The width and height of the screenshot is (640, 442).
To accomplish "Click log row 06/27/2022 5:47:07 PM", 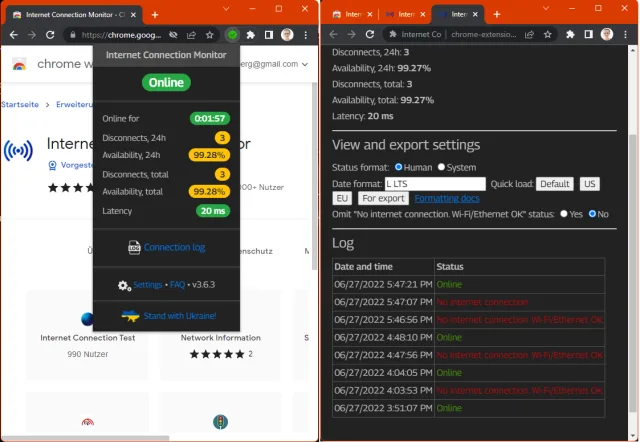I will click(469, 302).
